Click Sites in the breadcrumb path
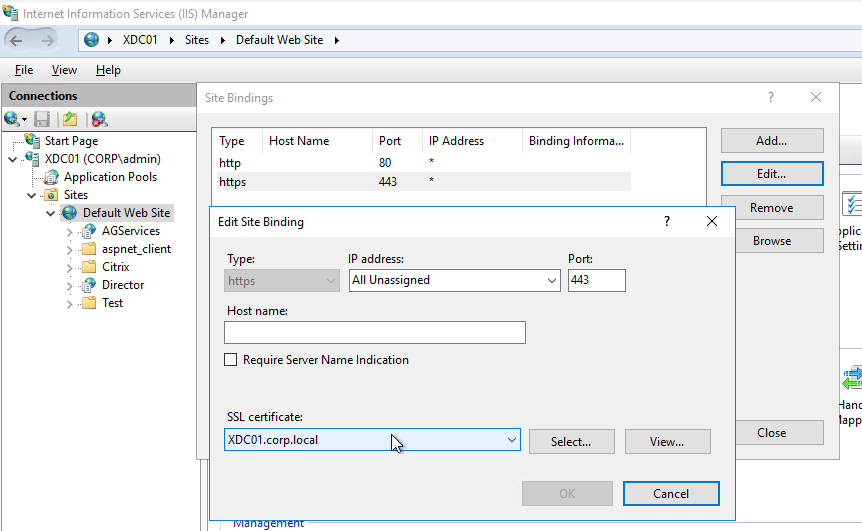 (x=197, y=40)
